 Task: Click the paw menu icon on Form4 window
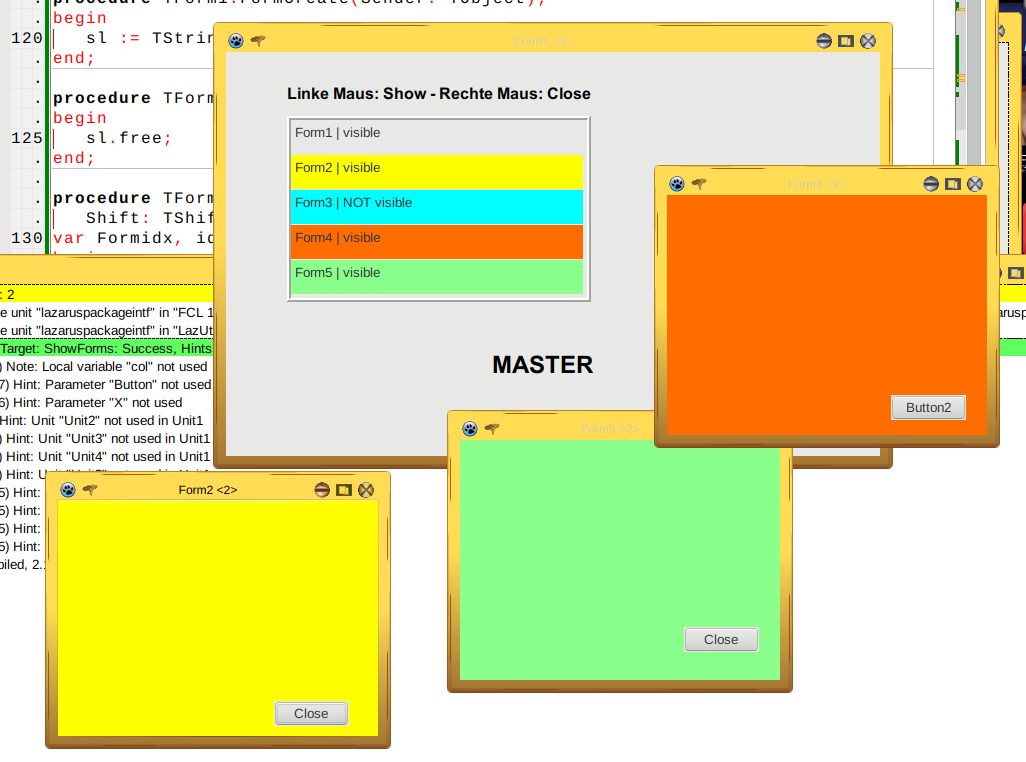coord(677,184)
